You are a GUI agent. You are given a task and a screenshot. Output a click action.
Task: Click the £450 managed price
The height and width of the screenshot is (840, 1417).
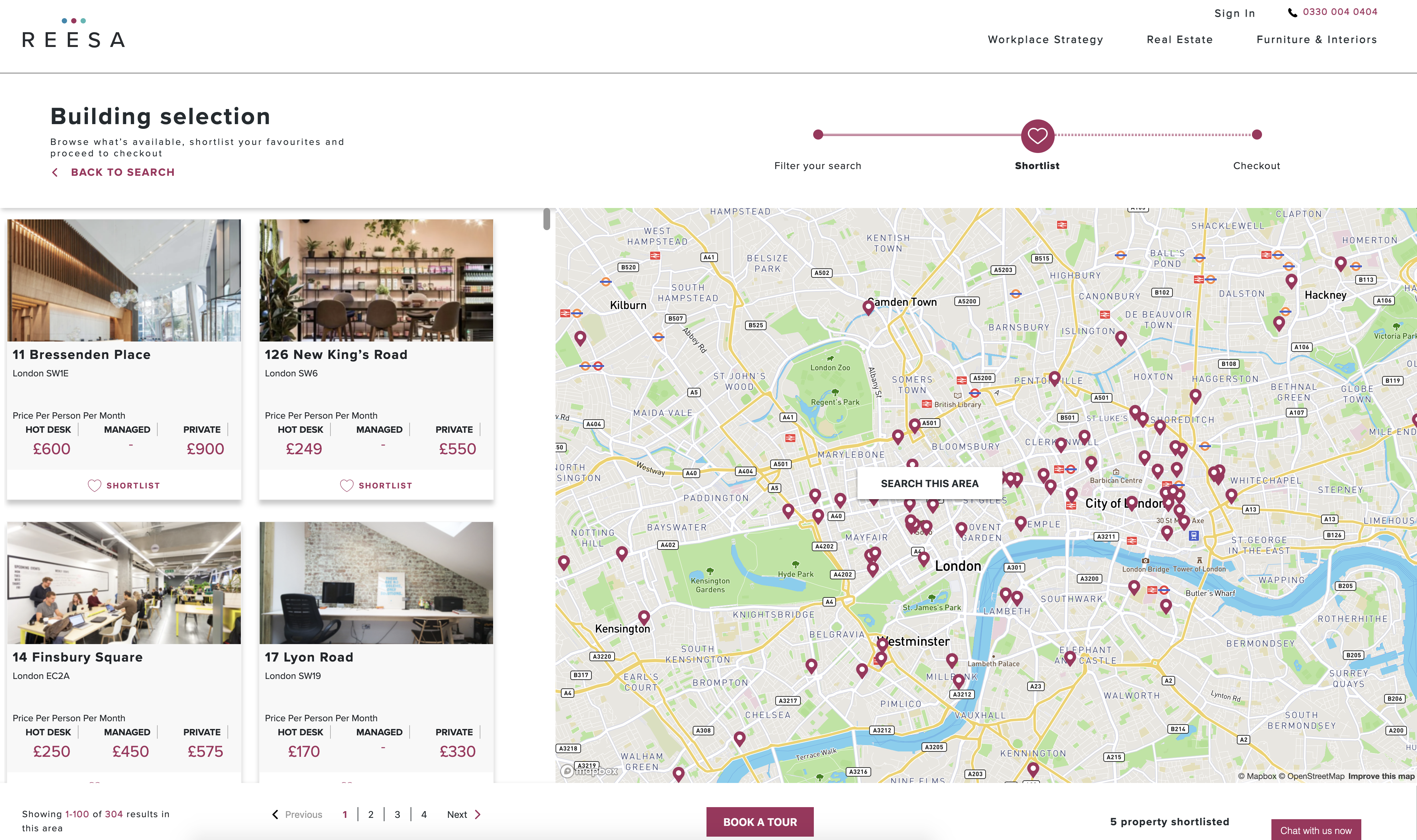click(131, 752)
